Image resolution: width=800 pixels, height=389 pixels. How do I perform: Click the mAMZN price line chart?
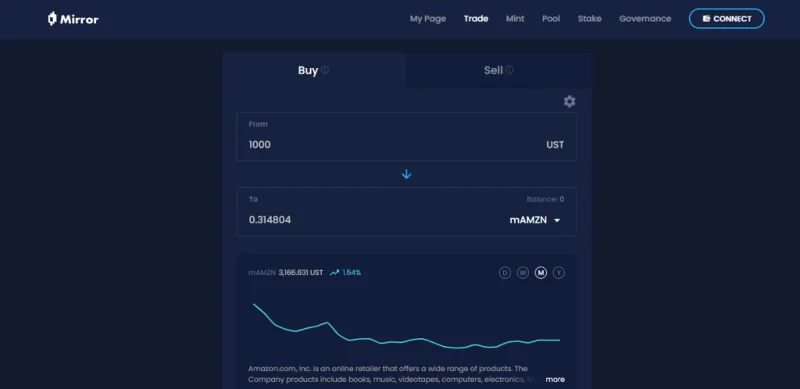tap(406, 325)
